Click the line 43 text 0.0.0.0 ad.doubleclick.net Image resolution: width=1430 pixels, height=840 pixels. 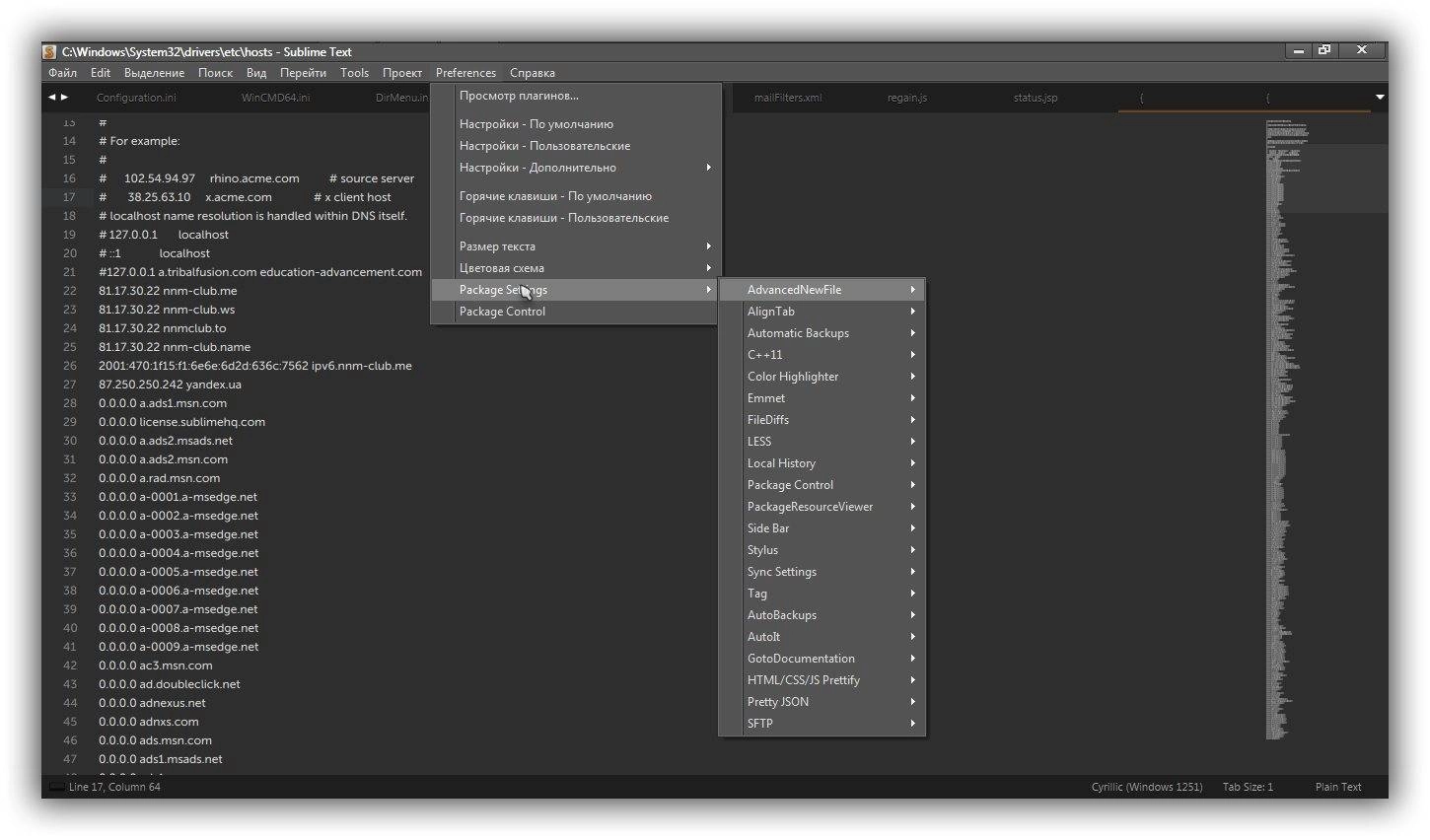(169, 684)
